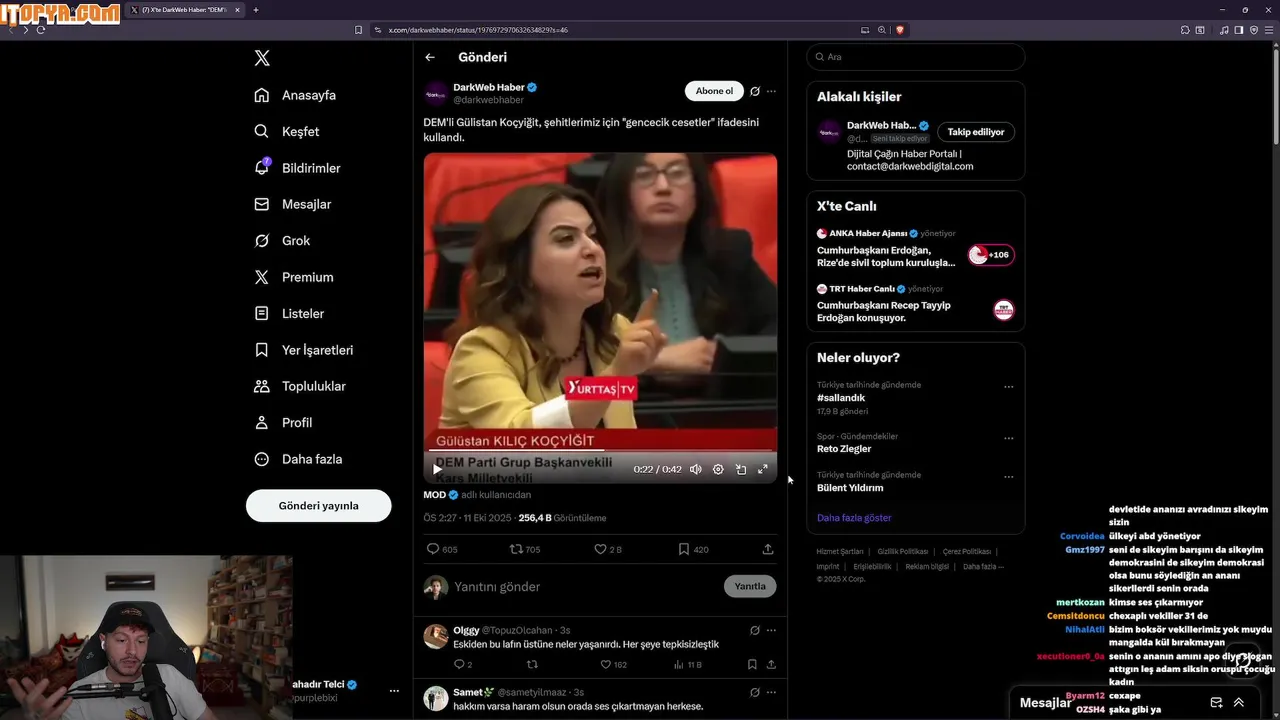Click Grok icon on Samet's reply
Screen dimensions: 1280x720
coord(755,692)
